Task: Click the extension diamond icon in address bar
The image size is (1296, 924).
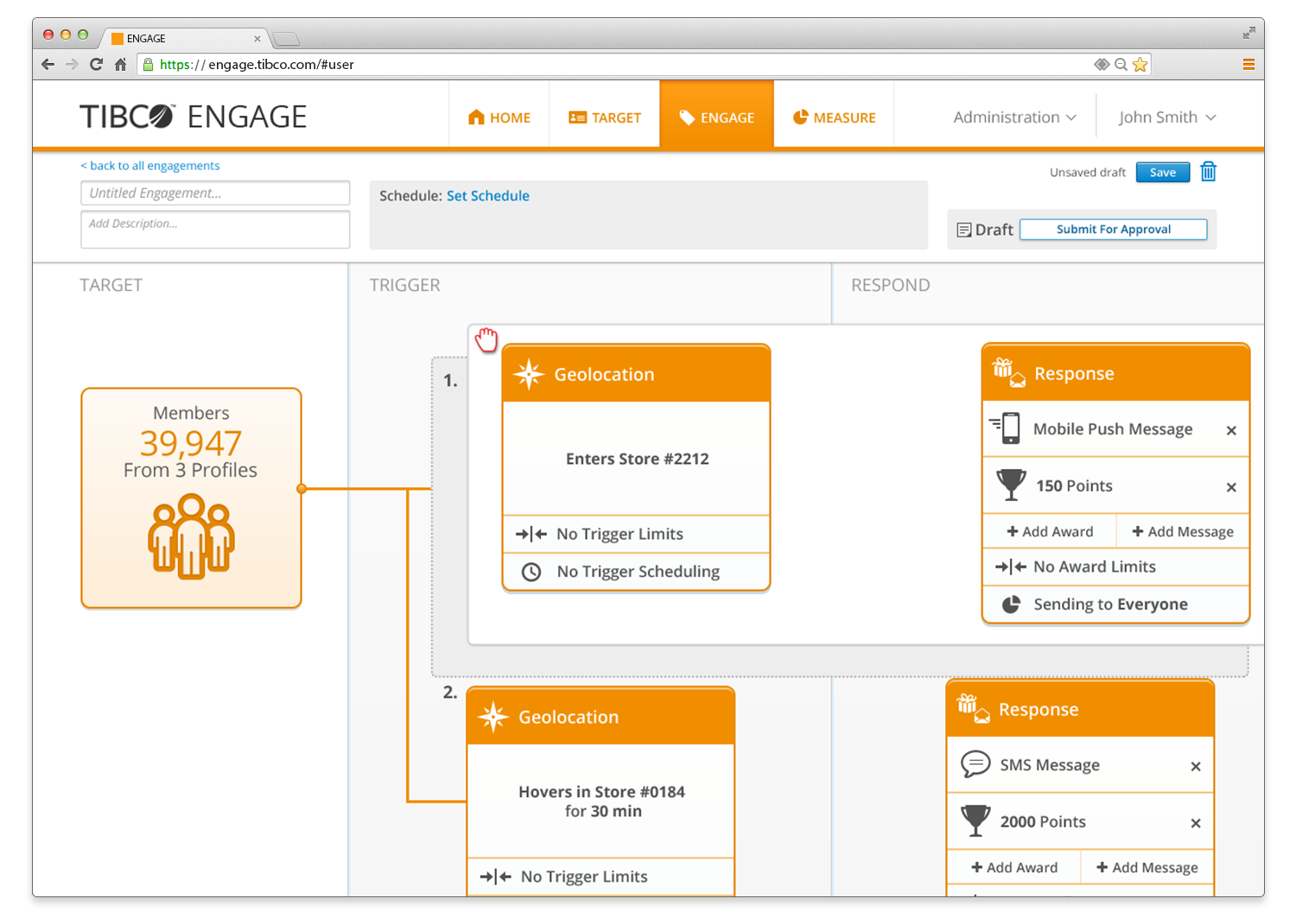Action: (1102, 65)
